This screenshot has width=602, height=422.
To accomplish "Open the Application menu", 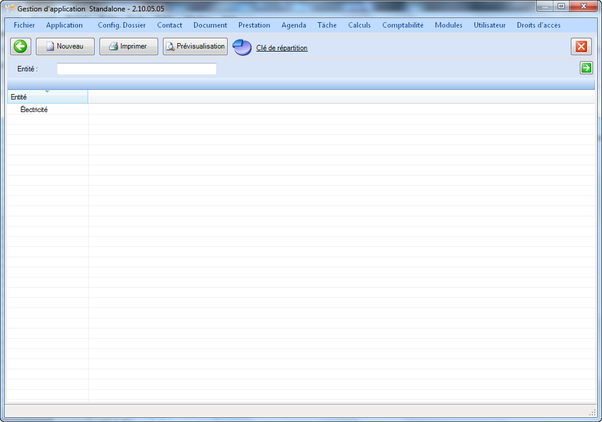I will [x=65, y=25].
